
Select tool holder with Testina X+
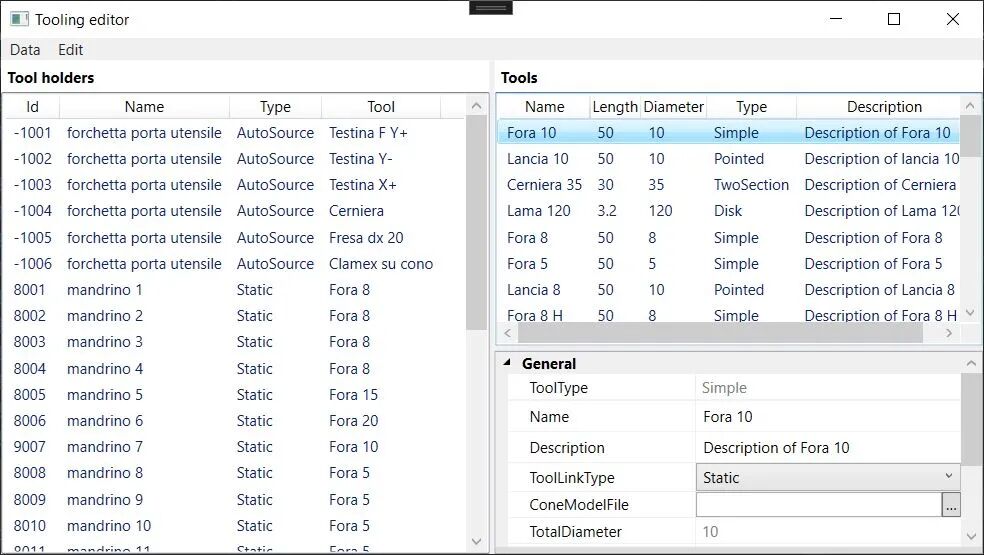click(x=235, y=185)
